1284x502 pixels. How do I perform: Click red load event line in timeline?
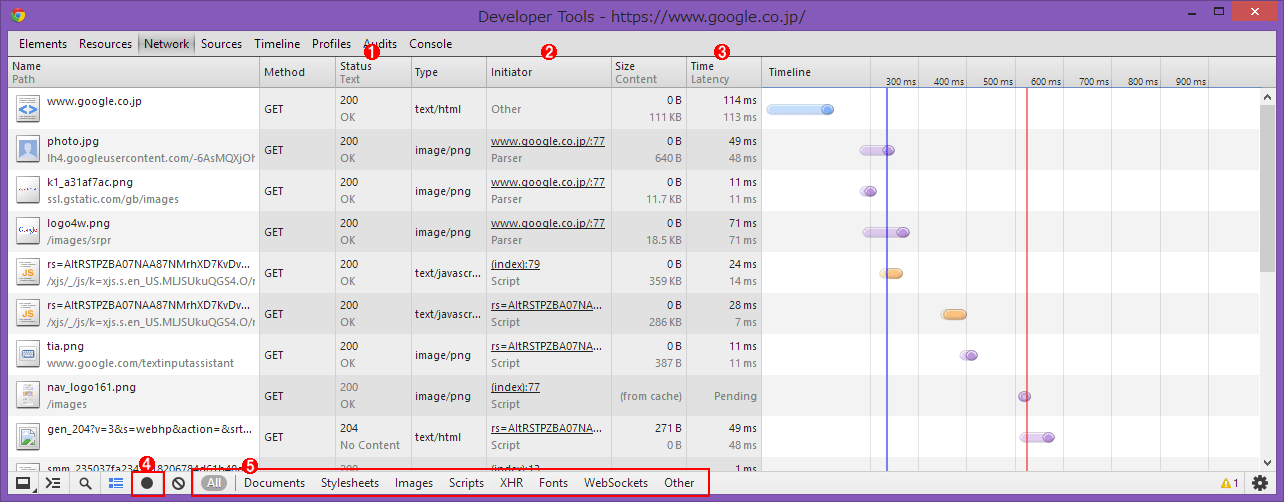click(1027, 280)
